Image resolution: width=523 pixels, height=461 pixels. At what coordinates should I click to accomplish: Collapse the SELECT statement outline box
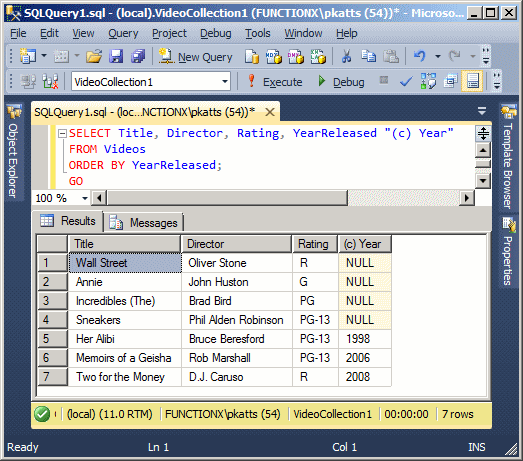[x=62, y=133]
